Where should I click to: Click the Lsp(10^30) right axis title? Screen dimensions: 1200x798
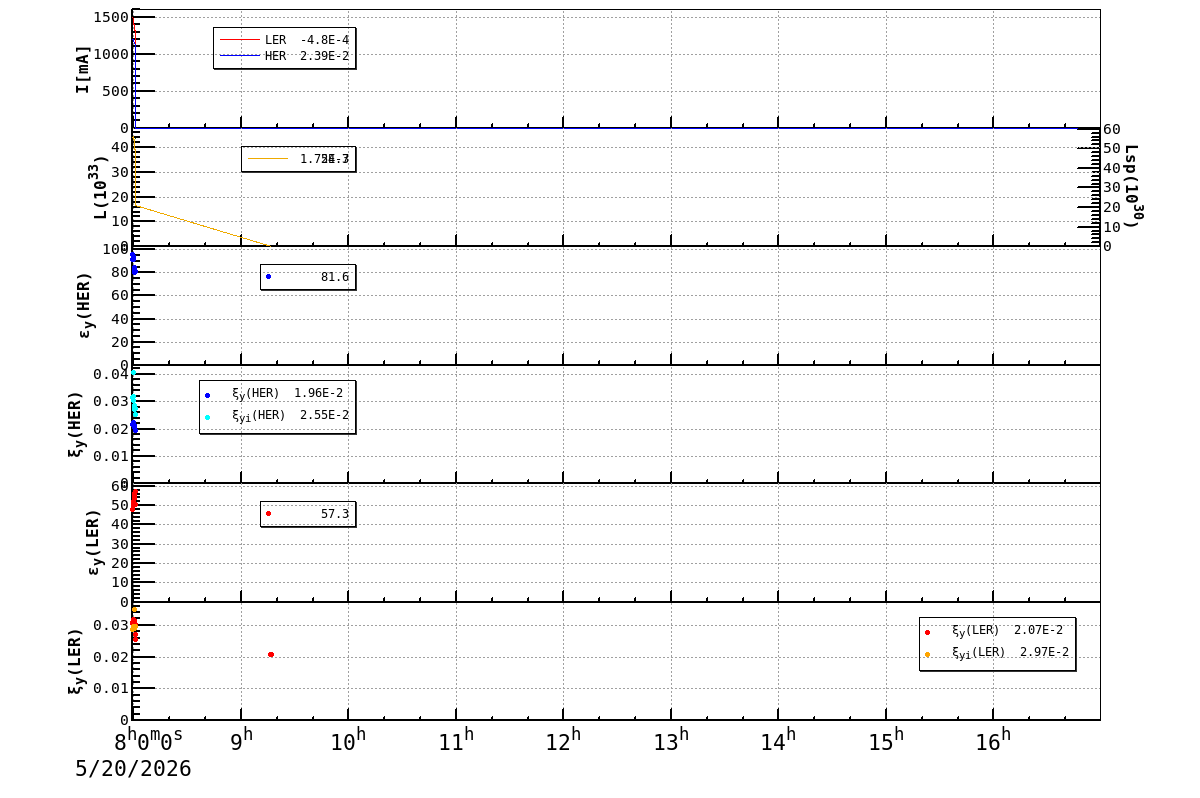pyautogui.click(x=1132, y=187)
